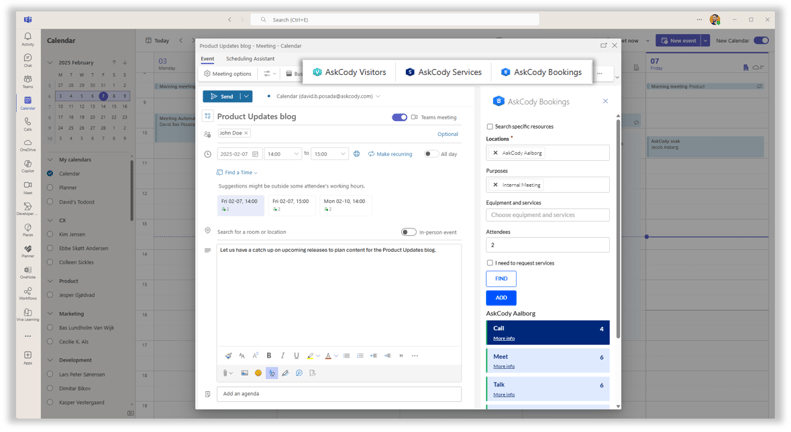Collapse the Marketing calendar group
The height and width of the screenshot is (432, 791).
(x=50, y=313)
